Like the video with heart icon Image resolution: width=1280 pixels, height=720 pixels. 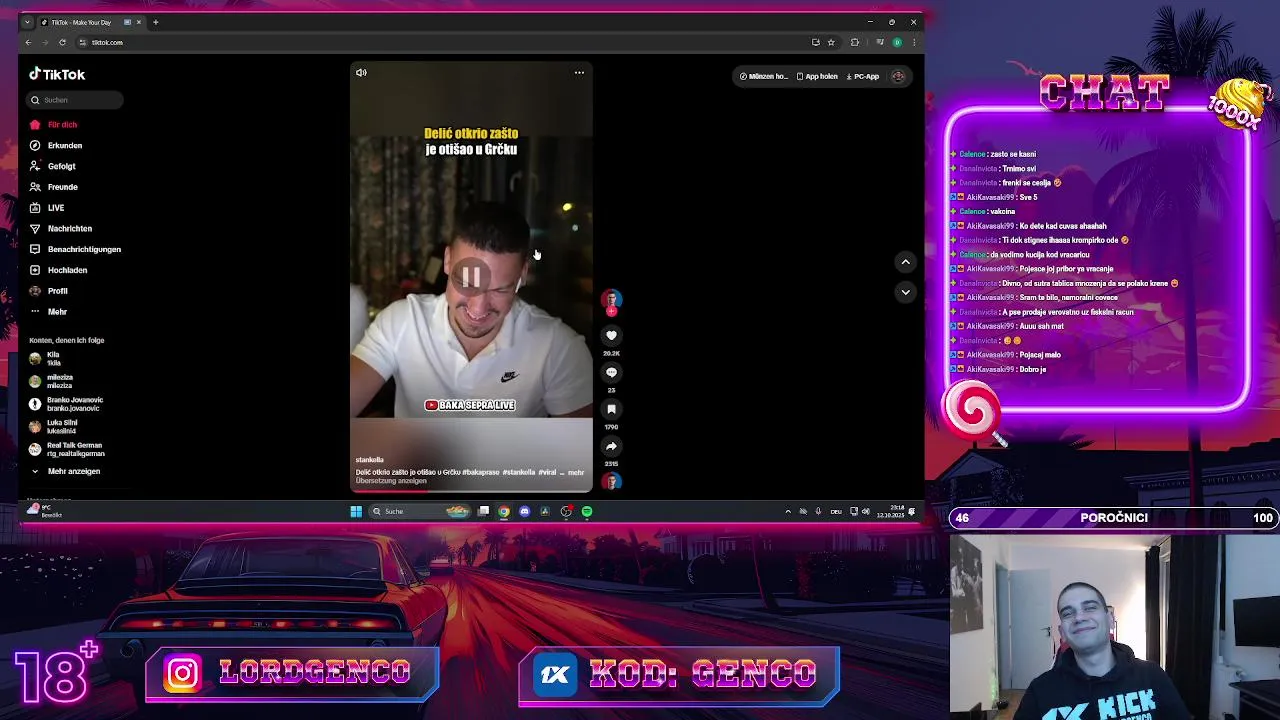pyautogui.click(x=611, y=336)
